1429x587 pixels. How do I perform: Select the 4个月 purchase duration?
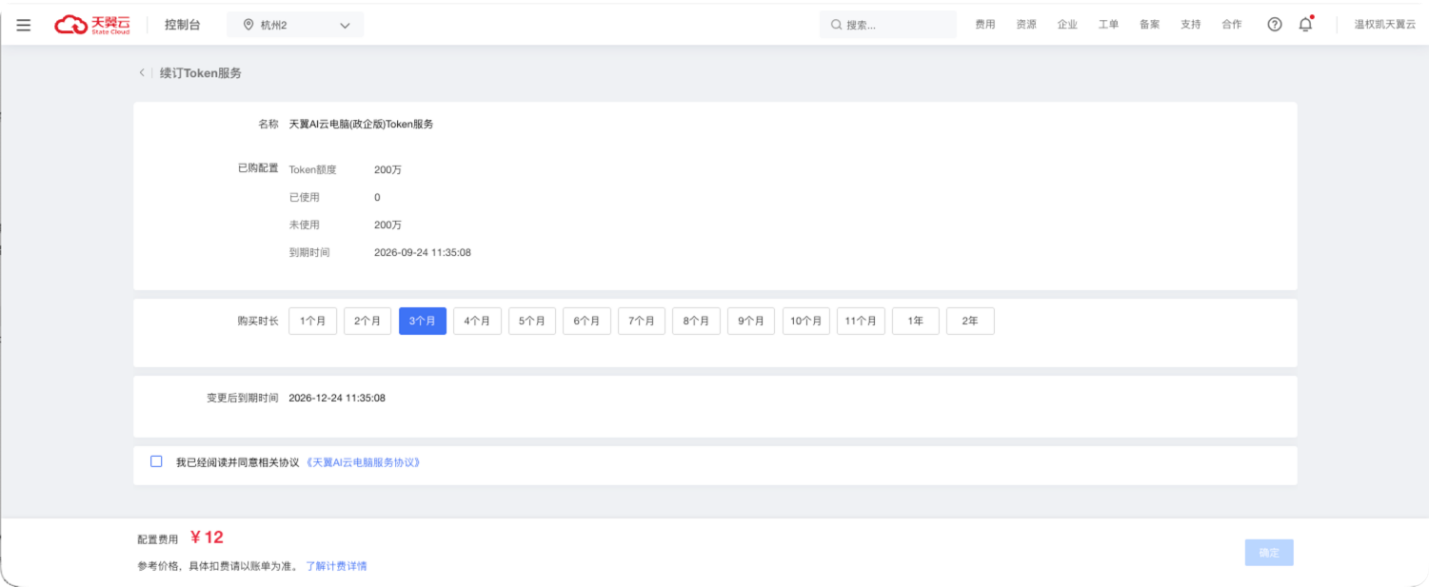(477, 321)
